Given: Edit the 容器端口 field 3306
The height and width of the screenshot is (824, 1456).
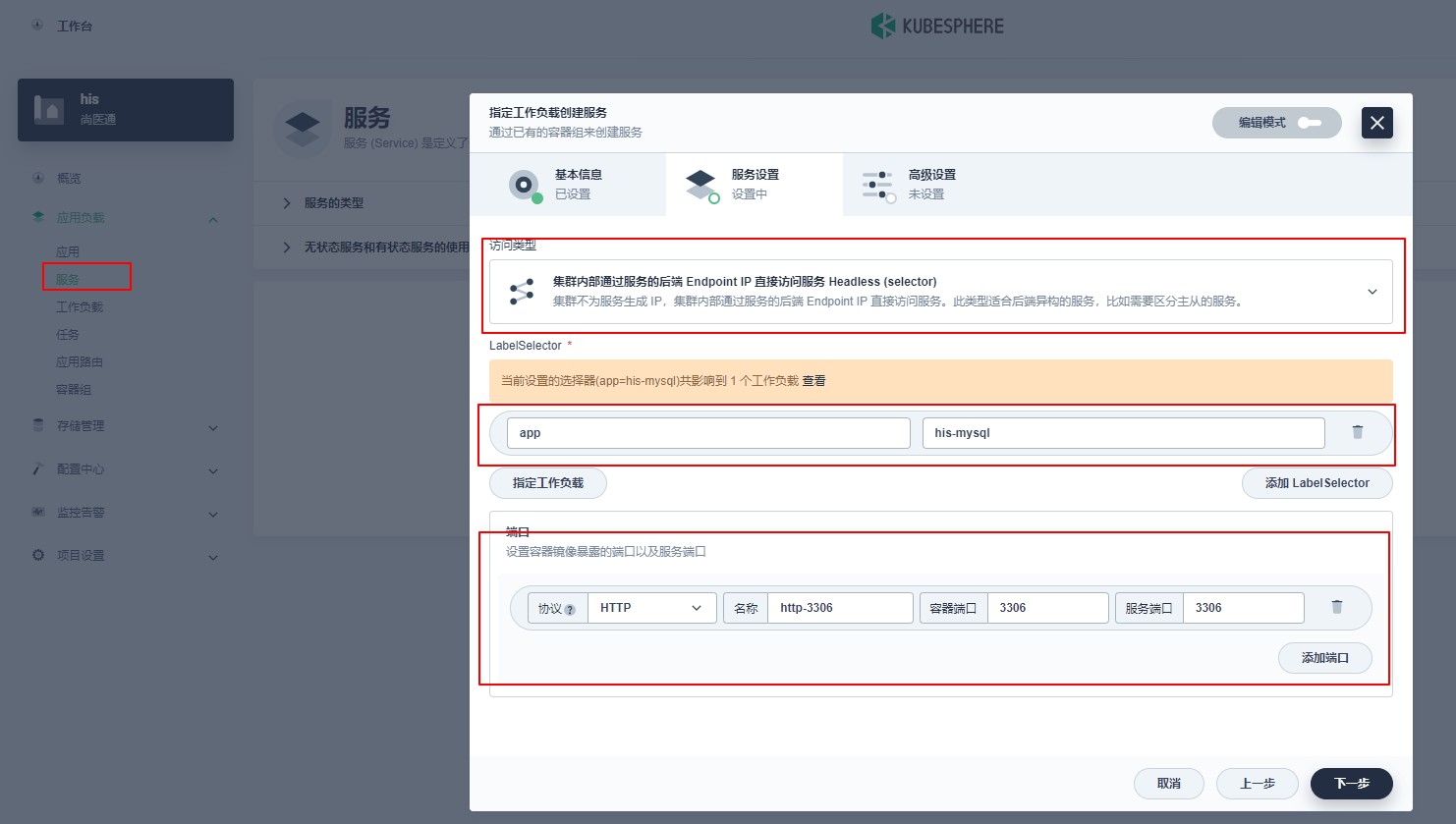Looking at the screenshot, I should tap(1047, 608).
